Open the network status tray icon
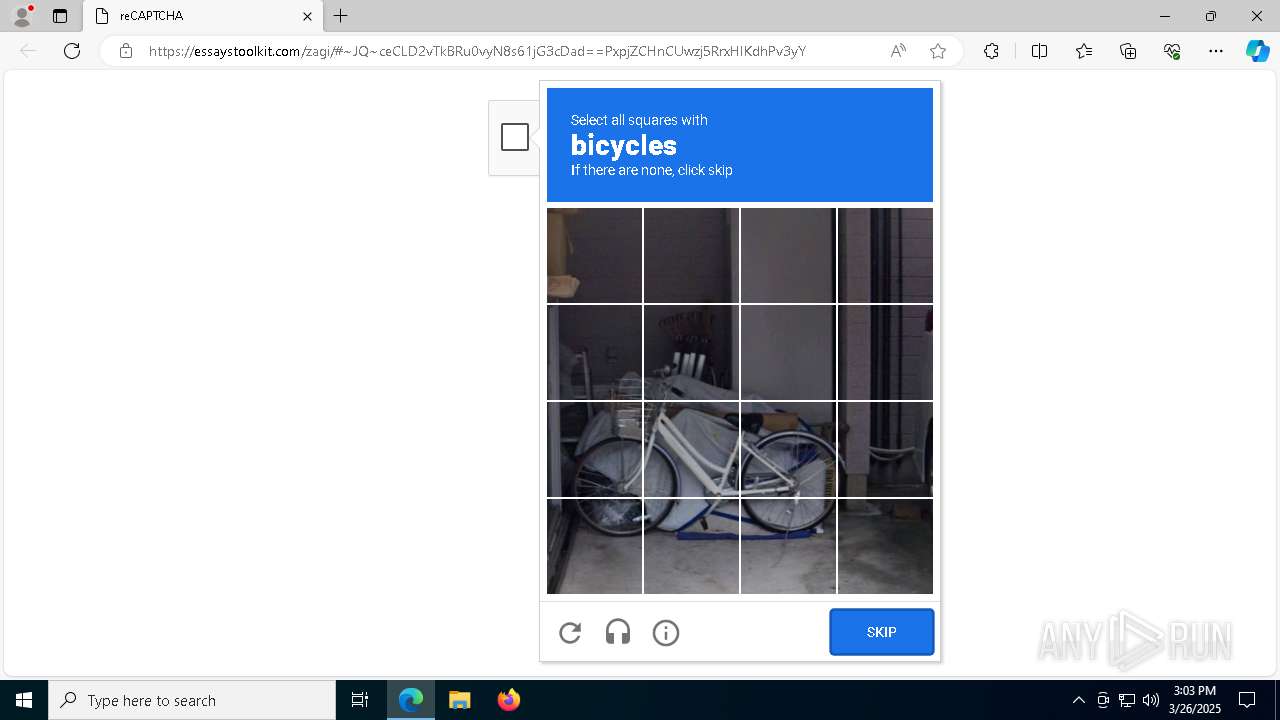This screenshot has height=720, width=1280. pyautogui.click(x=1127, y=700)
